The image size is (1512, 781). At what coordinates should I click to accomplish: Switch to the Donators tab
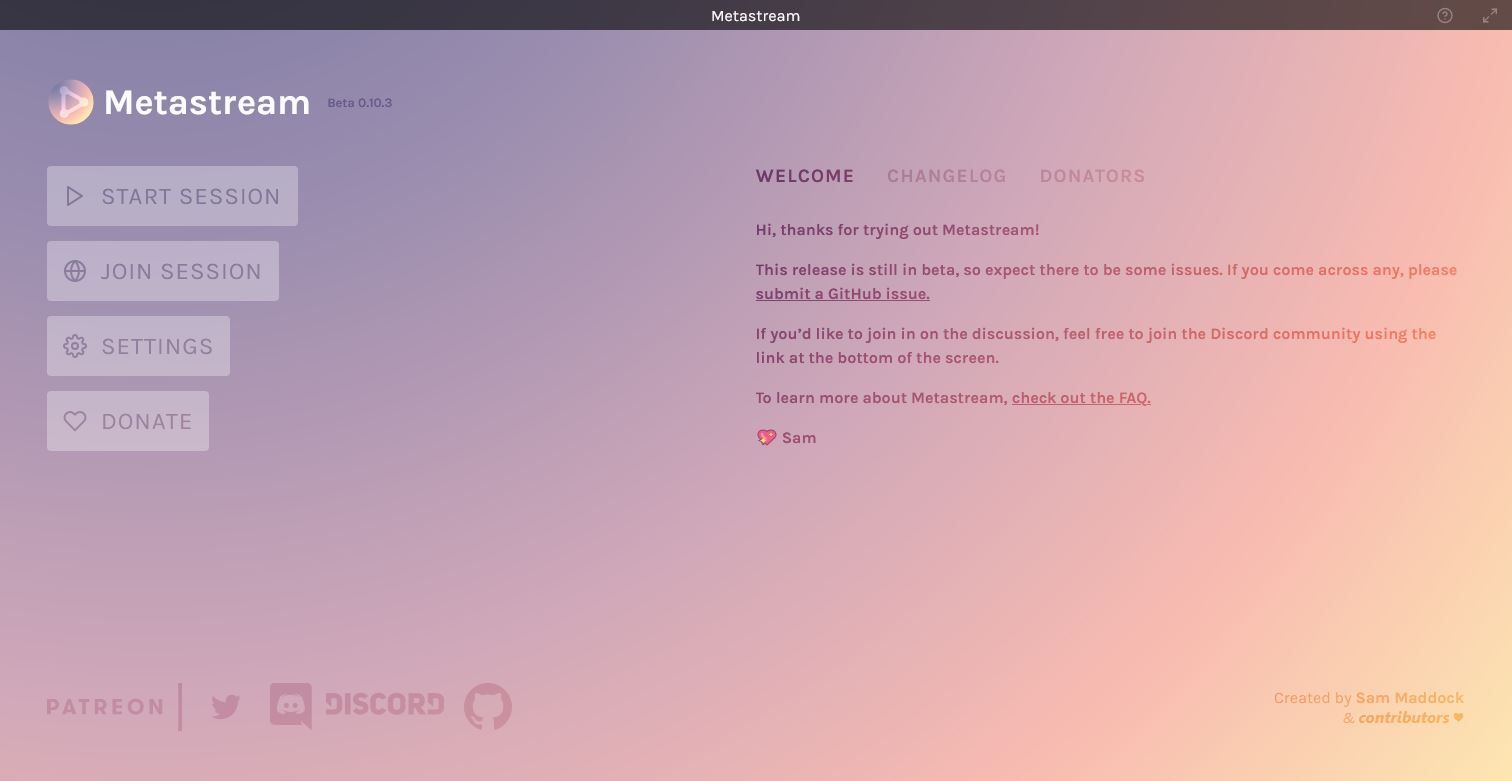tap(1093, 176)
